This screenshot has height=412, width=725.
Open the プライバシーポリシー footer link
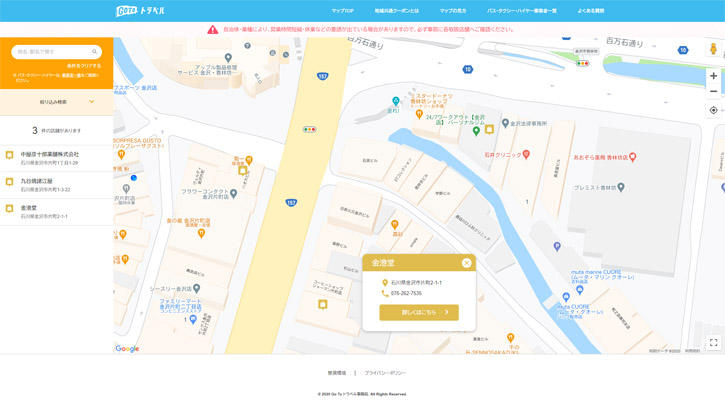(x=385, y=372)
